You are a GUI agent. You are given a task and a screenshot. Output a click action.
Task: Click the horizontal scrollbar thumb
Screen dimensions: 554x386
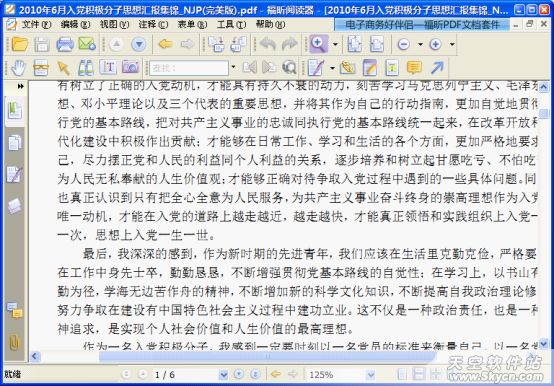(x=267, y=356)
